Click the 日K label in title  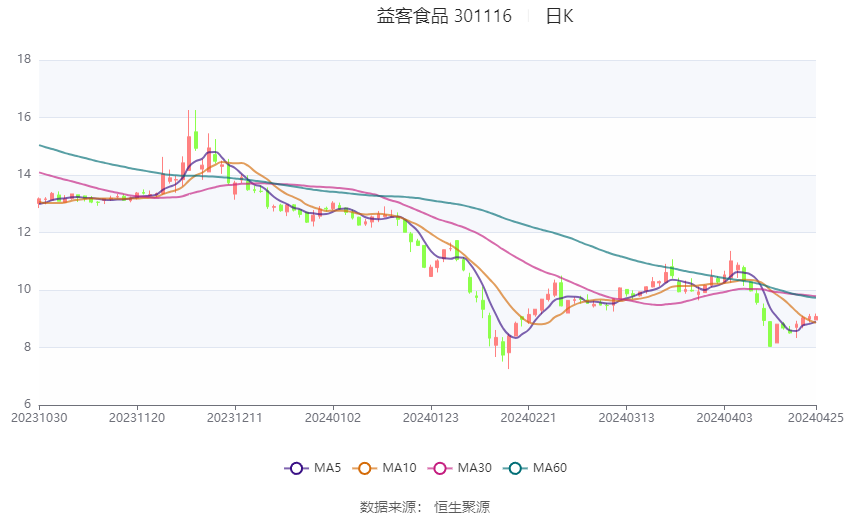point(559,16)
